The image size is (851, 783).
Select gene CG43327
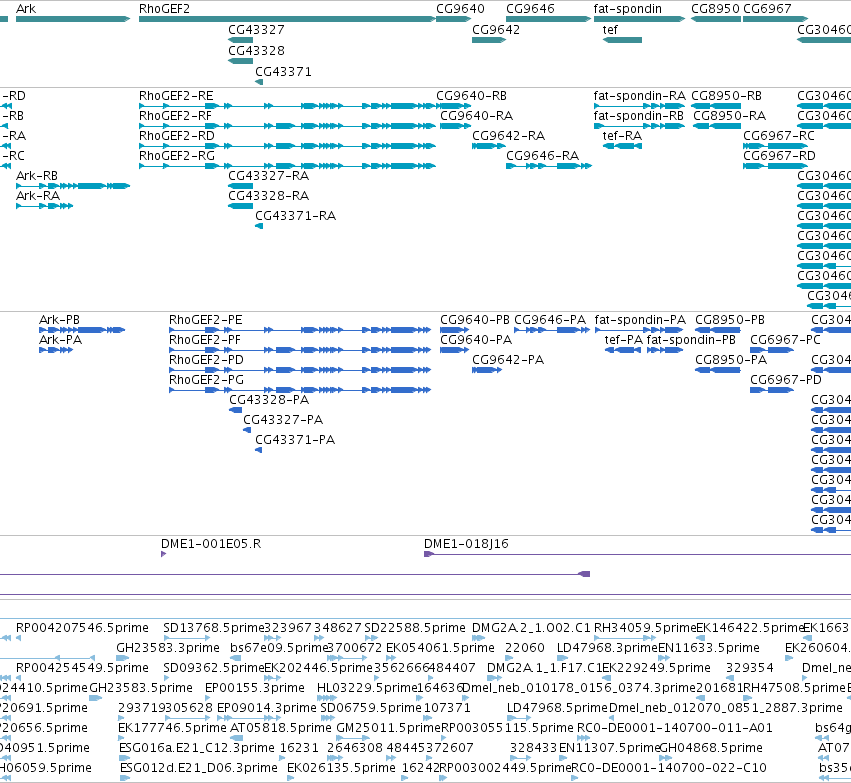click(240, 40)
